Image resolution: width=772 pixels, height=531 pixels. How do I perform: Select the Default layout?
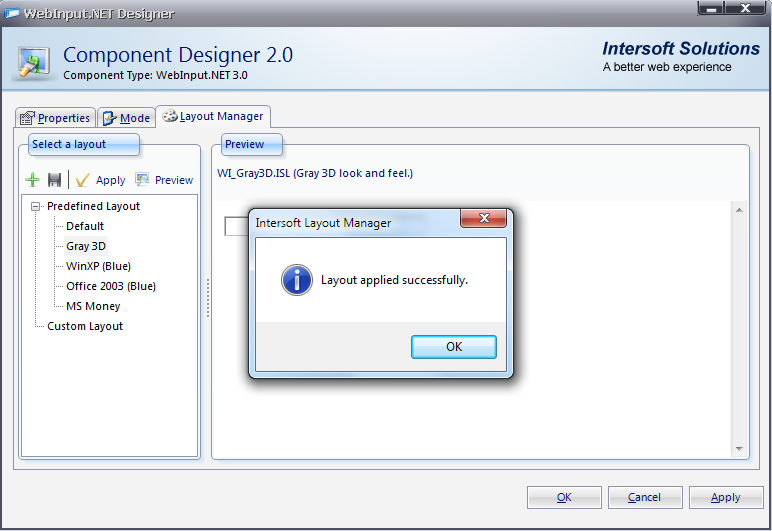(85, 226)
